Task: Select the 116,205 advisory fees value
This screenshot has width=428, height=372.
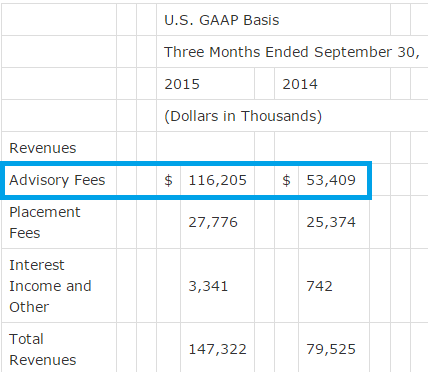Action: [217, 180]
